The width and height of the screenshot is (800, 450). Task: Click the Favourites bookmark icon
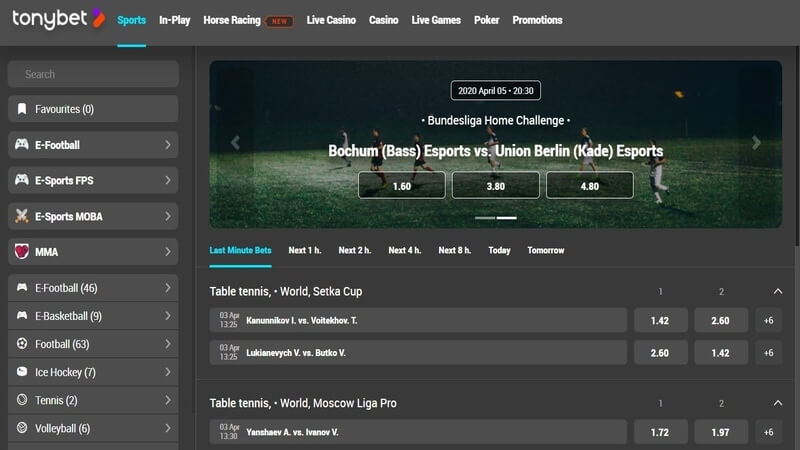[22, 109]
